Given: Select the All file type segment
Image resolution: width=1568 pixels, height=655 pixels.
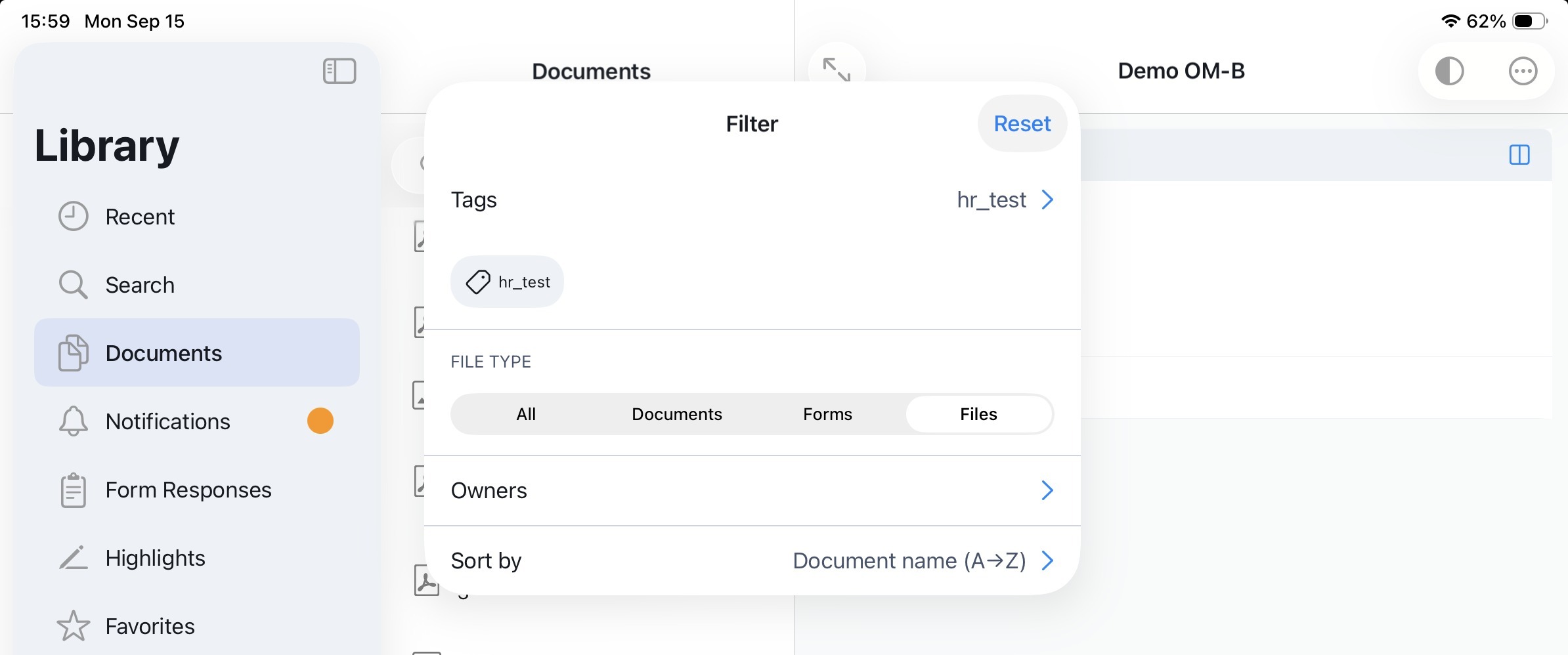Looking at the screenshot, I should [526, 414].
